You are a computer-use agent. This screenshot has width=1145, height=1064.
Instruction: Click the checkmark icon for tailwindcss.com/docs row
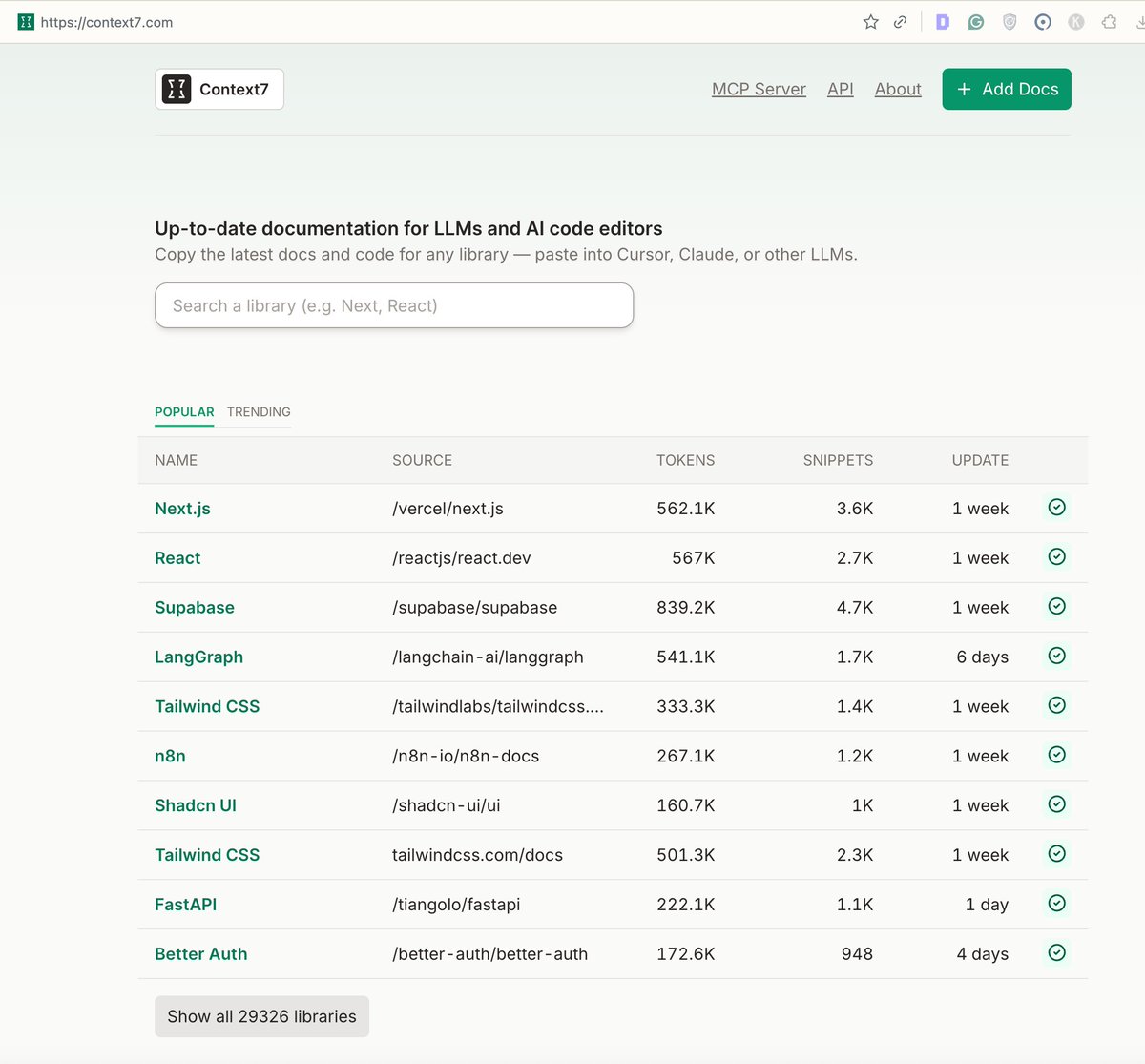coord(1056,854)
